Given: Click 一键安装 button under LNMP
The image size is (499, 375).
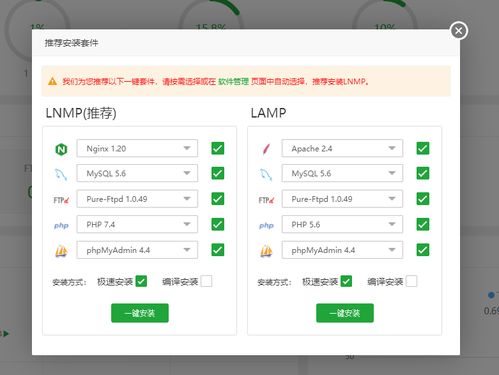Looking at the screenshot, I should click(x=140, y=313).
